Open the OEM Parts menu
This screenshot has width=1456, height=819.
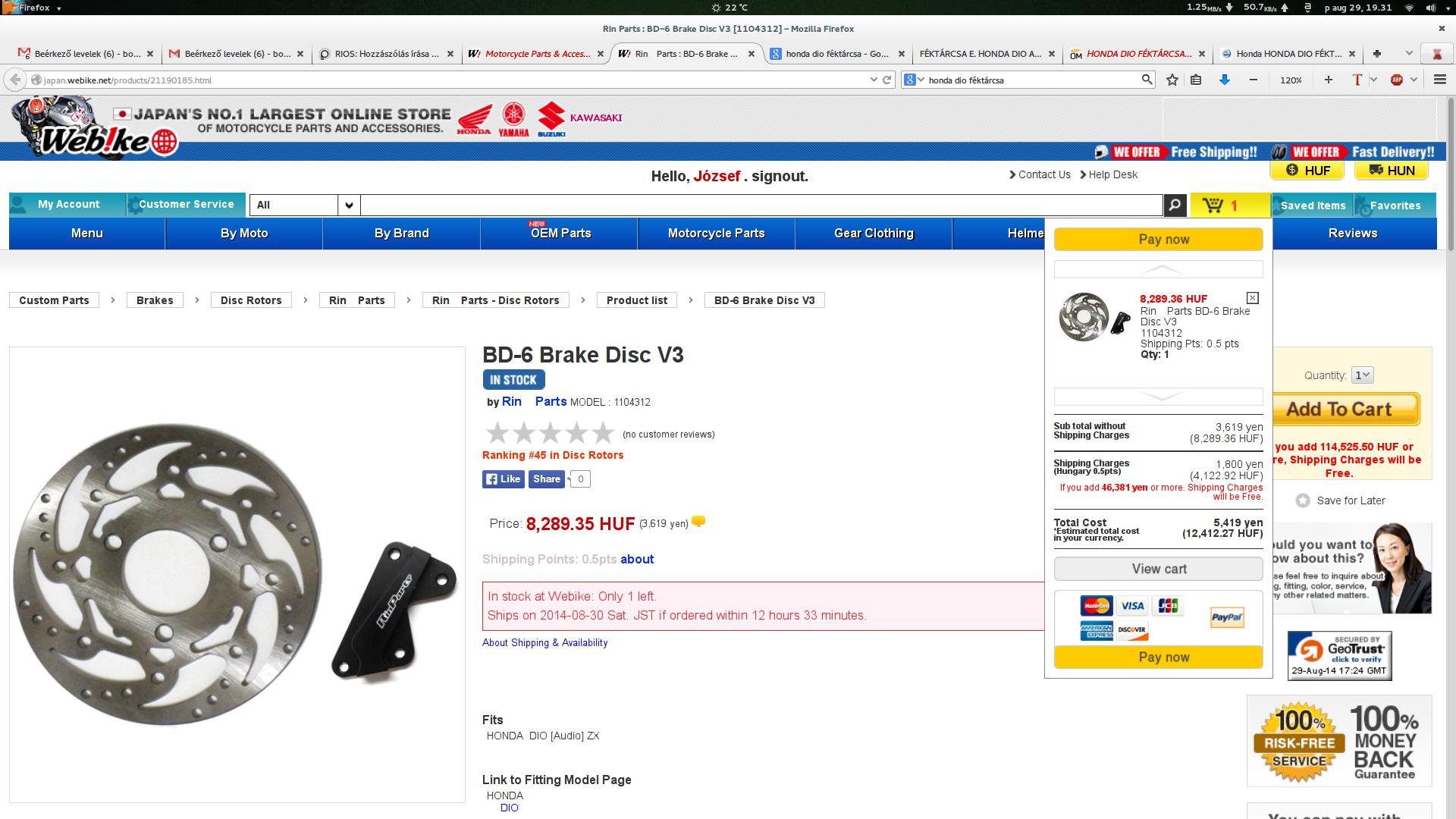(x=560, y=234)
